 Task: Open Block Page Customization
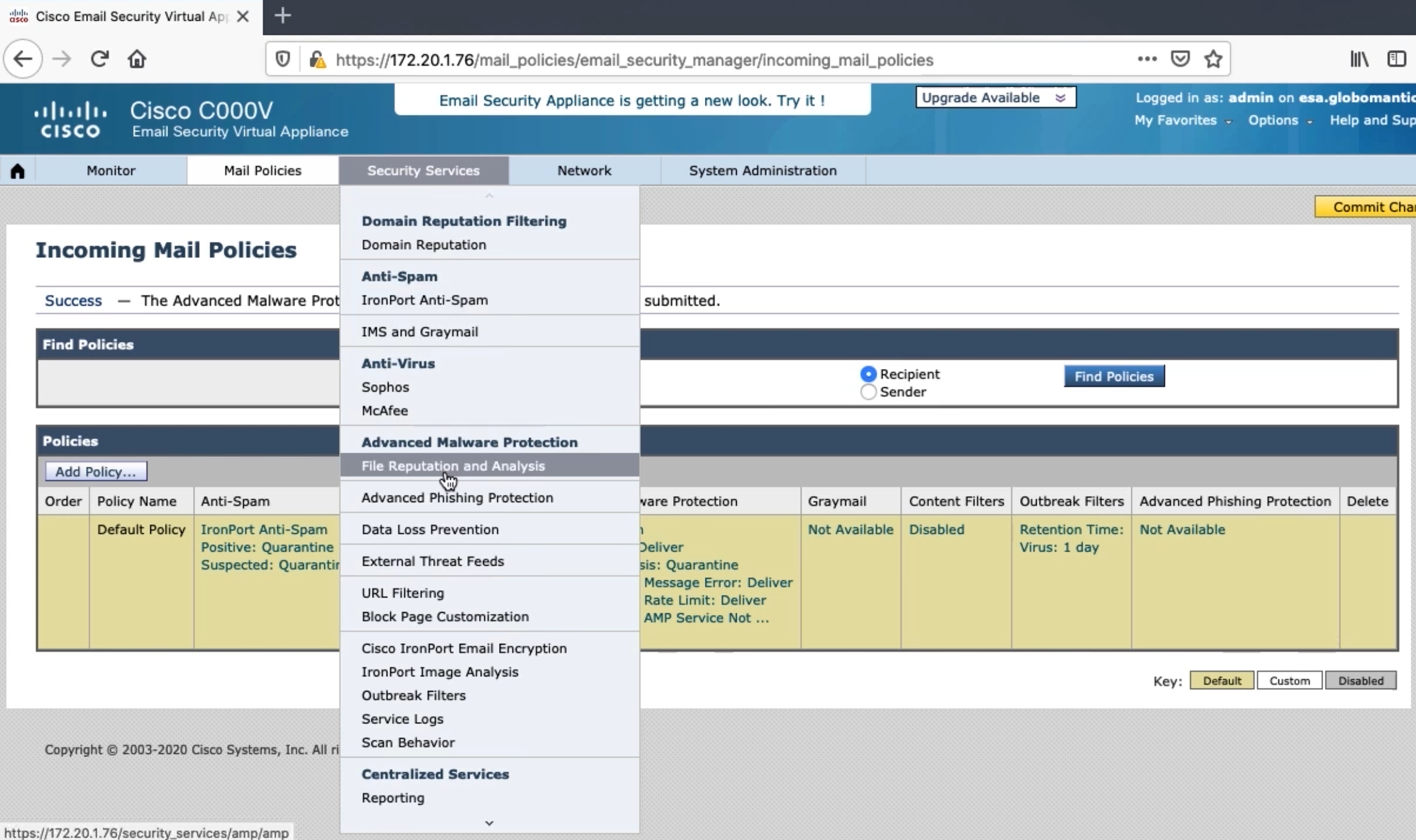point(445,617)
